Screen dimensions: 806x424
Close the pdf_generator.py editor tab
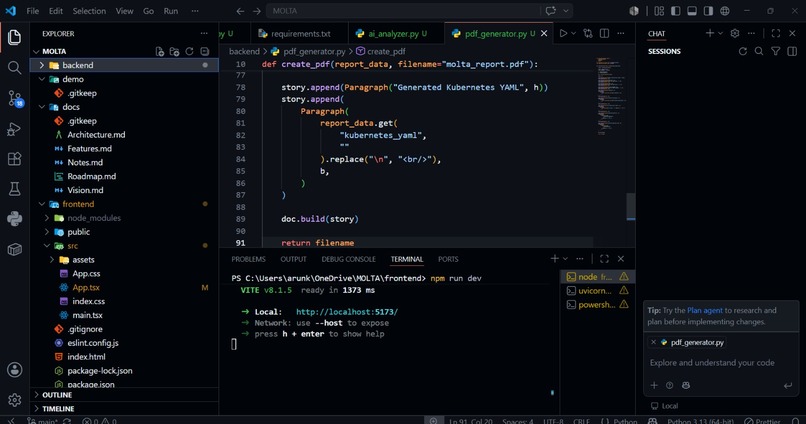pos(544,33)
